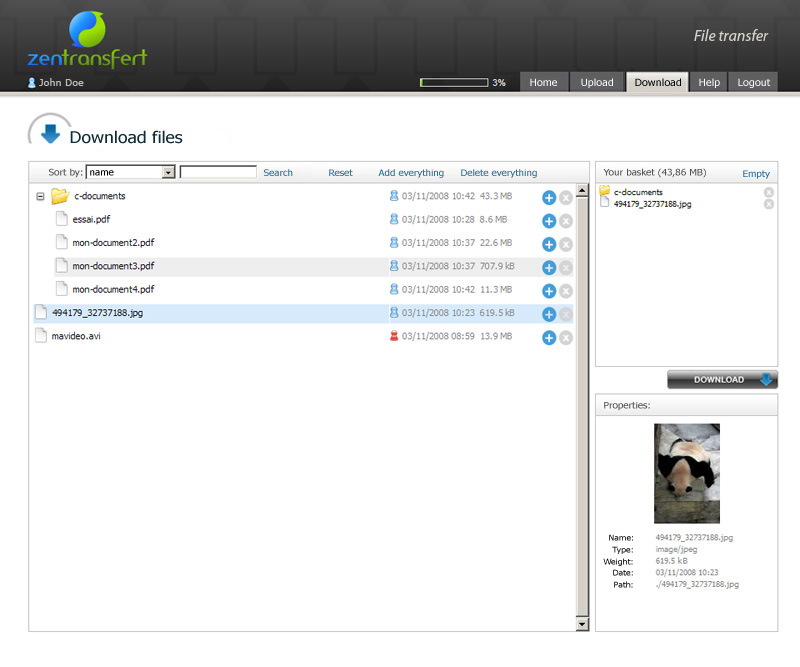Image resolution: width=800 pixels, height=667 pixels.
Task: Add mon-document3.pdf to basket
Action: click(x=549, y=268)
